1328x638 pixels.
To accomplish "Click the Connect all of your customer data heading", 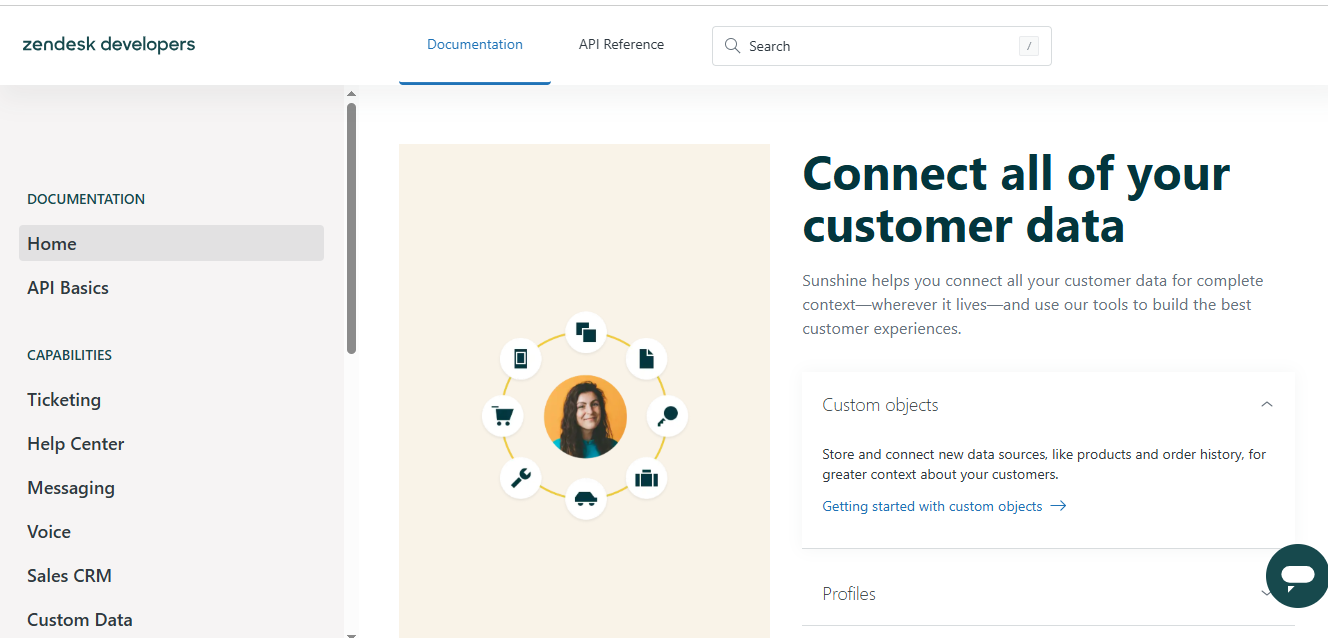I will point(1016,199).
